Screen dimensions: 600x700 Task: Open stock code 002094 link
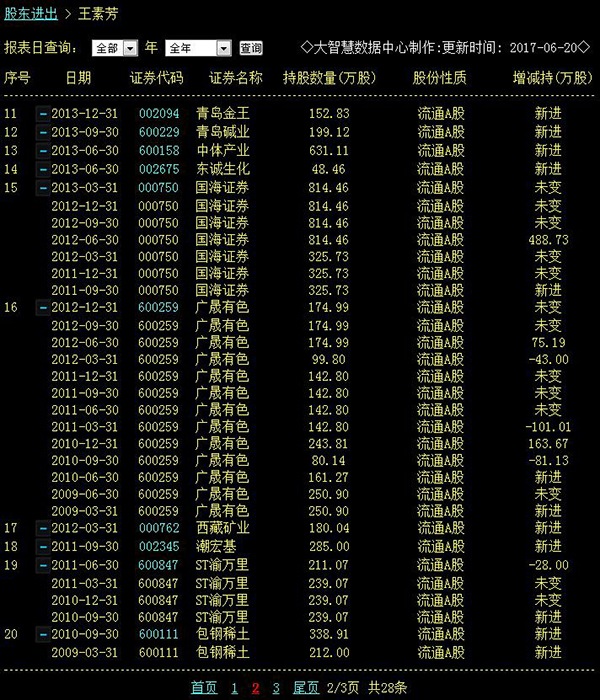pos(159,114)
